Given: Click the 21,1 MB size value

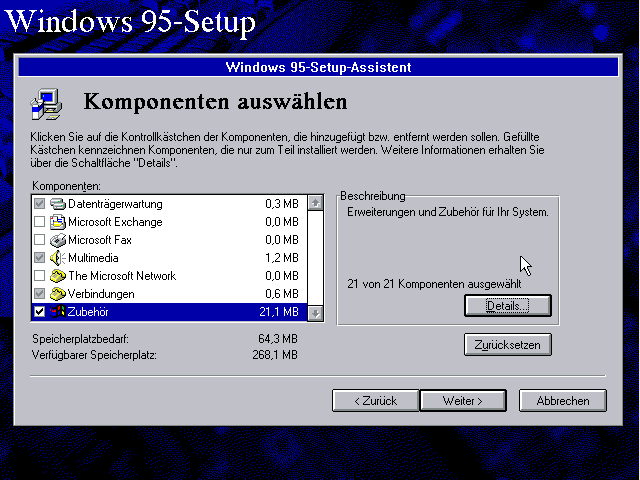Looking at the screenshot, I should pos(279,312).
